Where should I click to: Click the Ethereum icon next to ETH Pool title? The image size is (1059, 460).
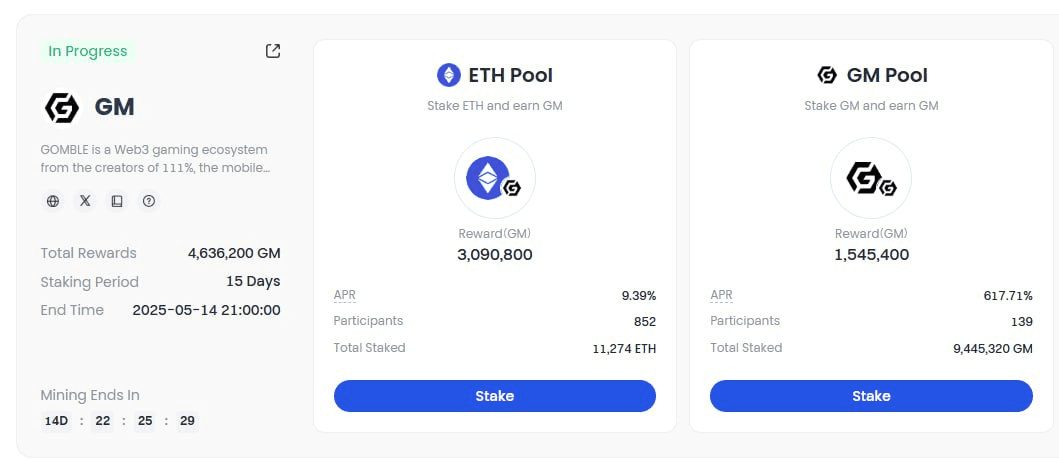[448, 75]
